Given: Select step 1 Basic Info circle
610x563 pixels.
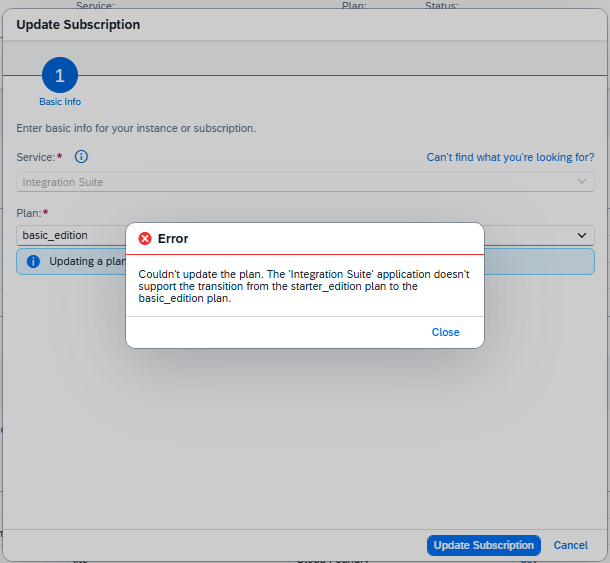Looking at the screenshot, I should tap(60, 75).
